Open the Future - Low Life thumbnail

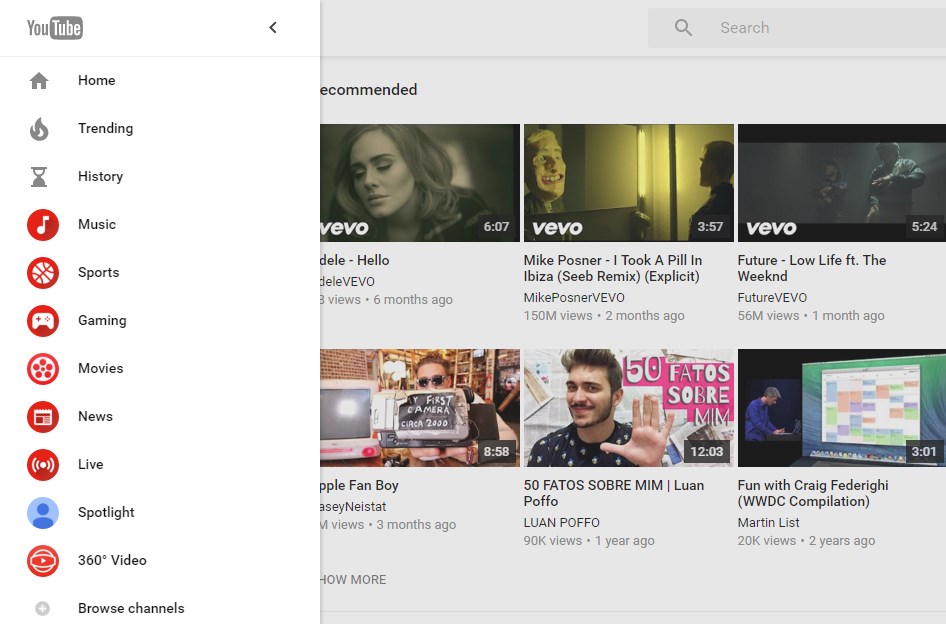(x=842, y=183)
